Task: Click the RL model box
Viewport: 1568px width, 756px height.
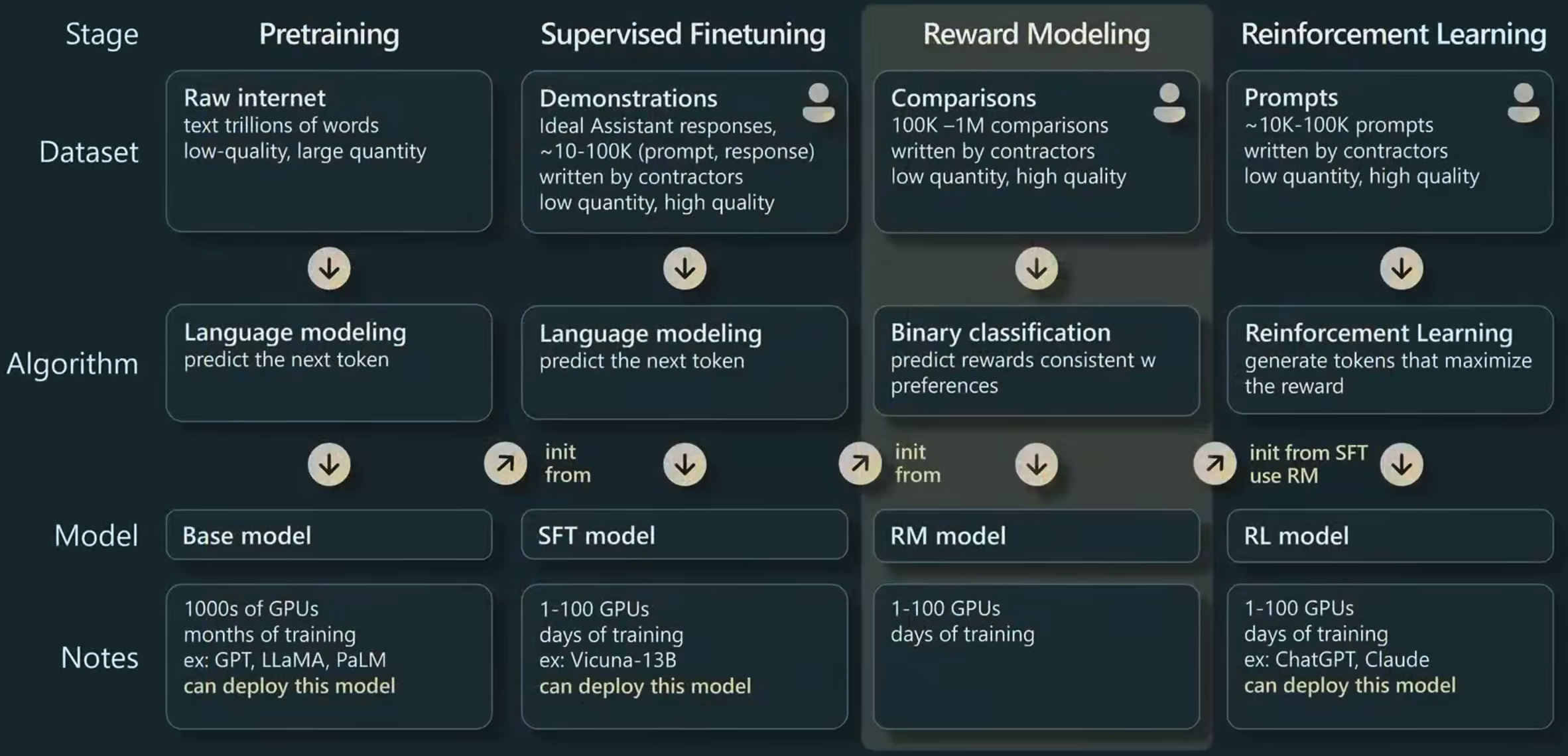Action: pos(1390,535)
